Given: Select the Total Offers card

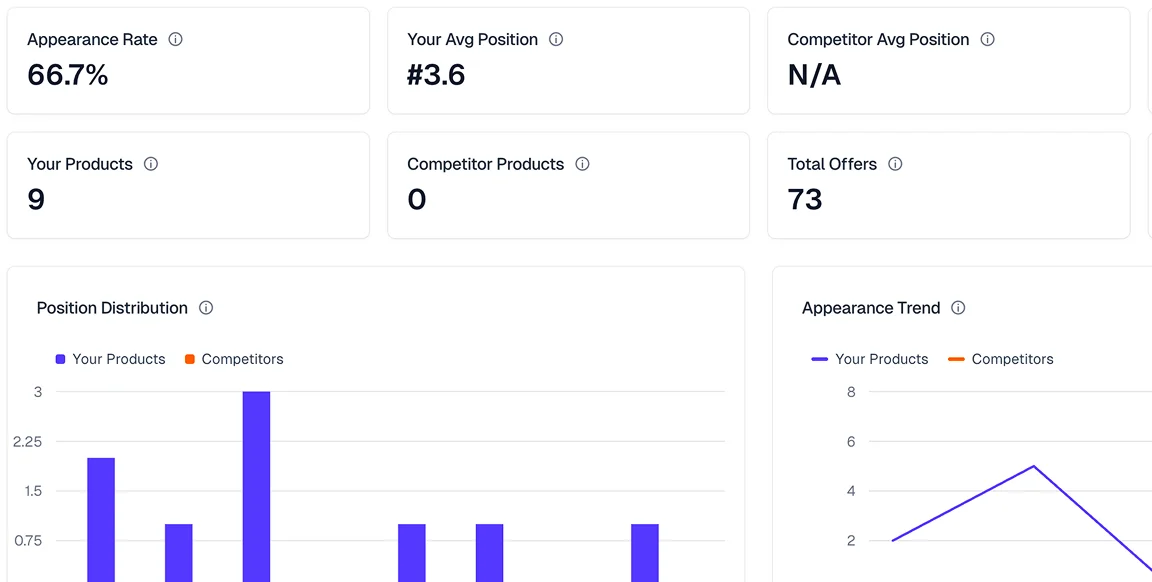Looking at the screenshot, I should tap(948, 185).
